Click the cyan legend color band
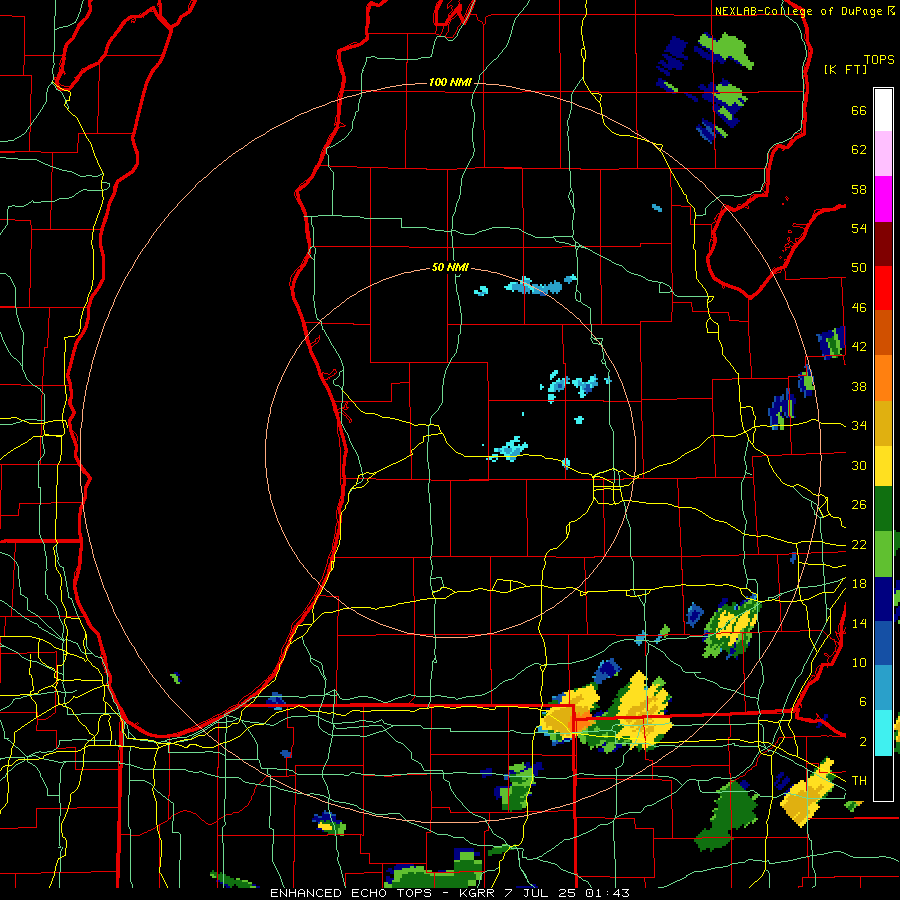 [883, 732]
